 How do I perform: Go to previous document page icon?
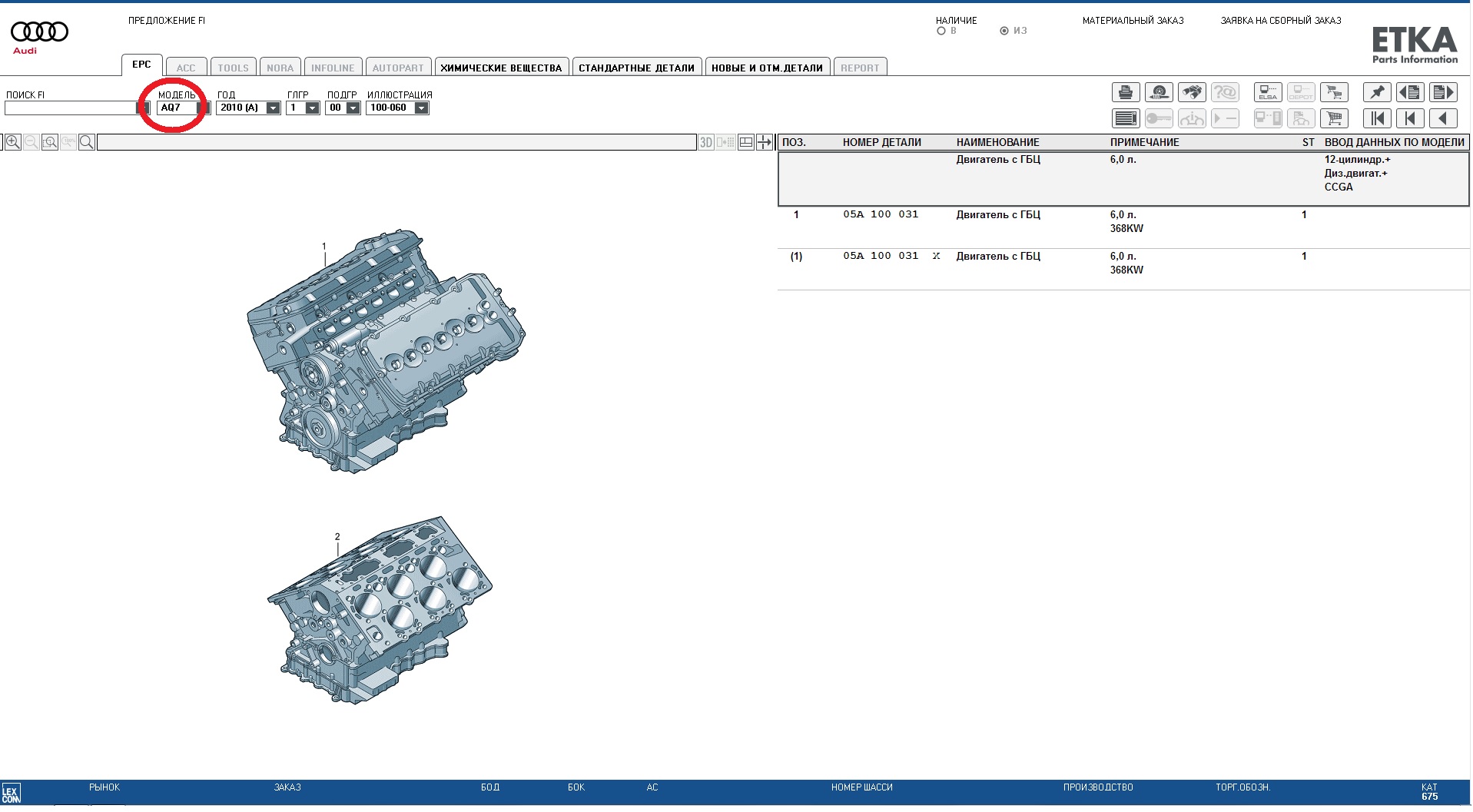coord(1410,93)
